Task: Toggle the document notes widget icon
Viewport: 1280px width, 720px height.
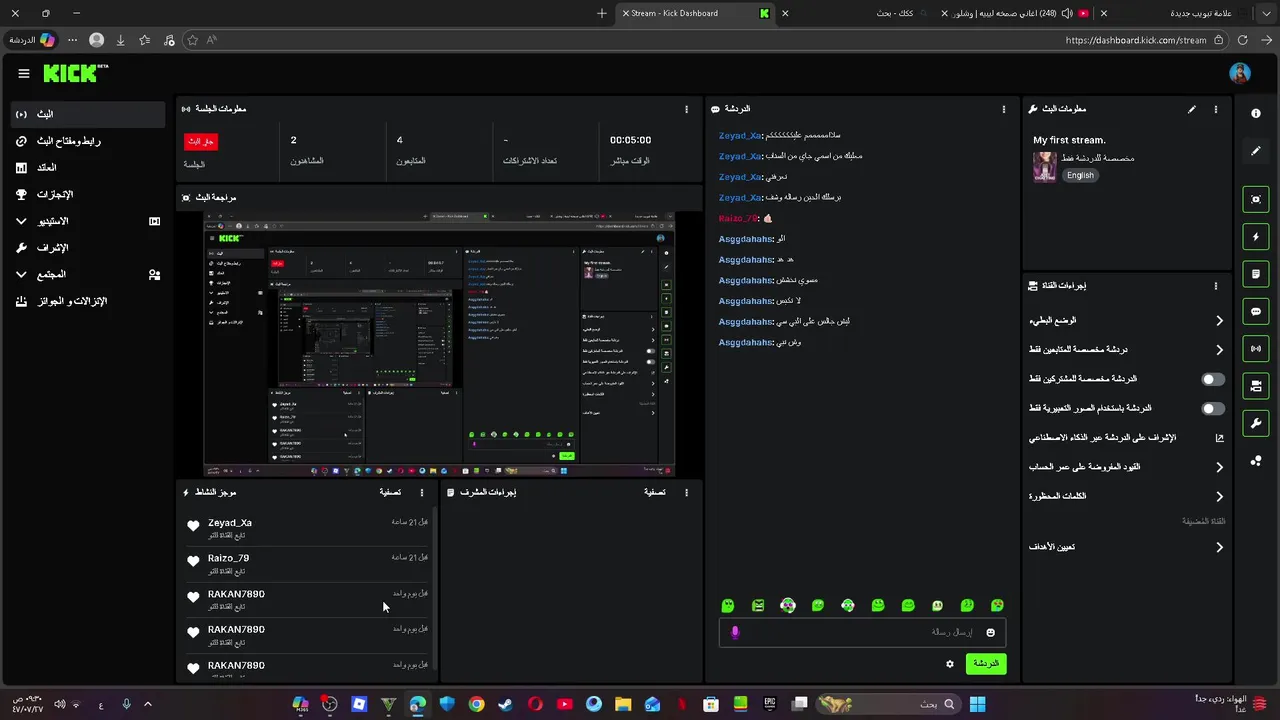Action: click(x=1256, y=274)
